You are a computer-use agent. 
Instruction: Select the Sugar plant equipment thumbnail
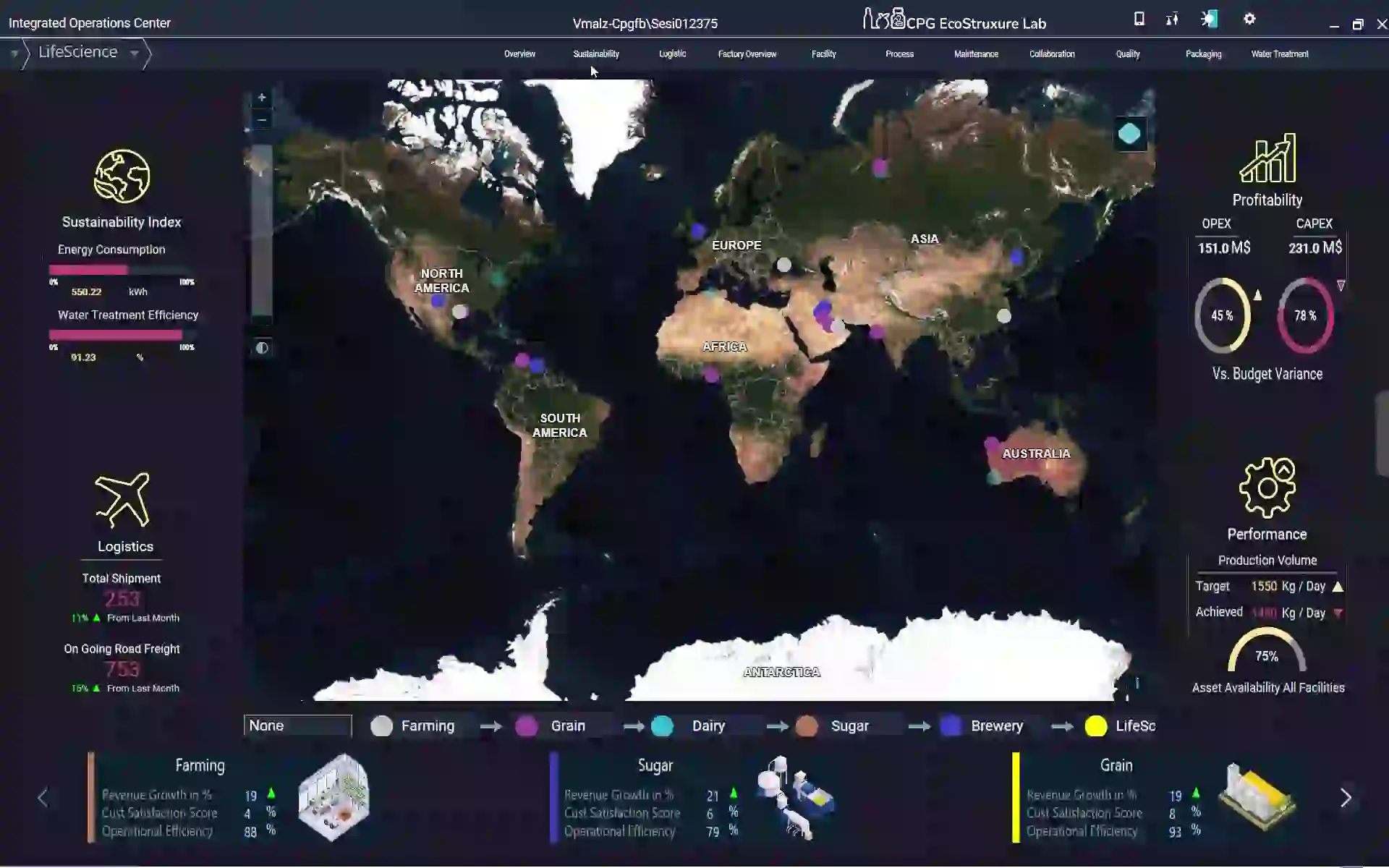[795, 797]
